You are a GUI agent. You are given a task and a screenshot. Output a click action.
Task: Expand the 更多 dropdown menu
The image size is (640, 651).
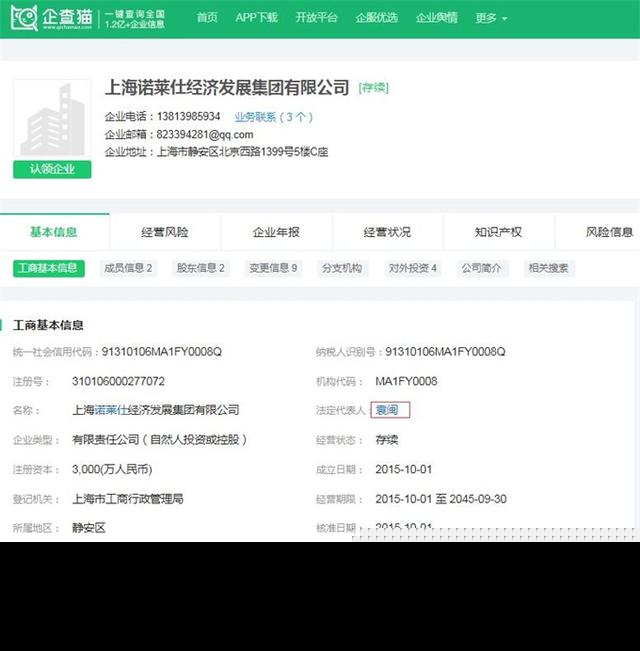pos(491,18)
